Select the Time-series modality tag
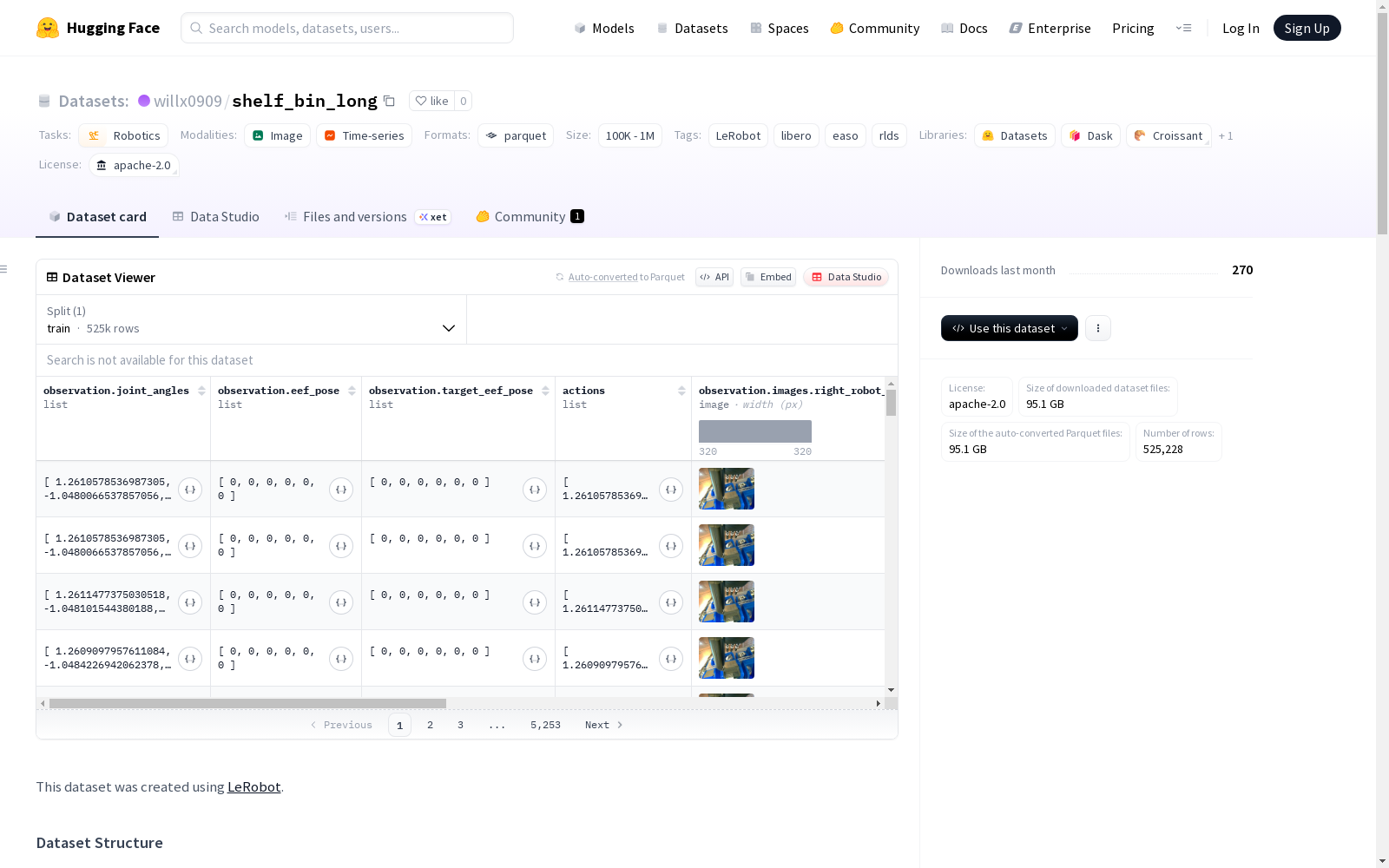1389x868 pixels. [x=364, y=135]
